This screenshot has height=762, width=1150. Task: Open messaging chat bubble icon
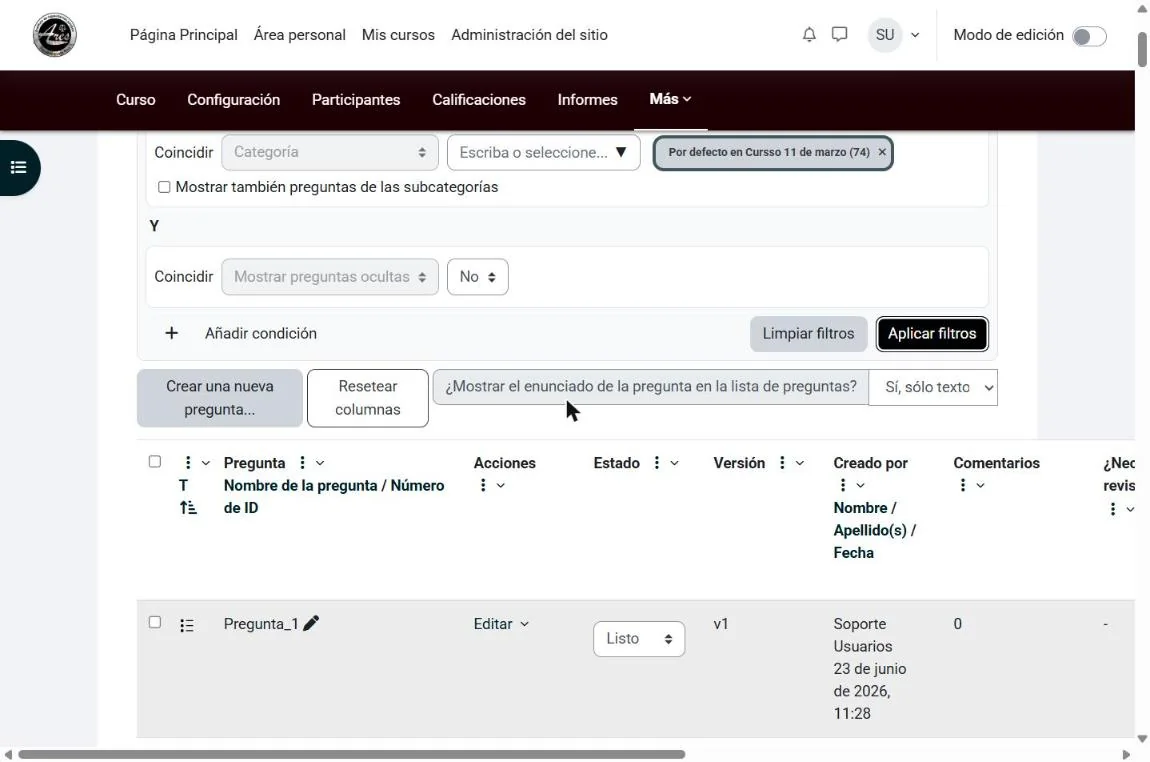click(x=840, y=34)
